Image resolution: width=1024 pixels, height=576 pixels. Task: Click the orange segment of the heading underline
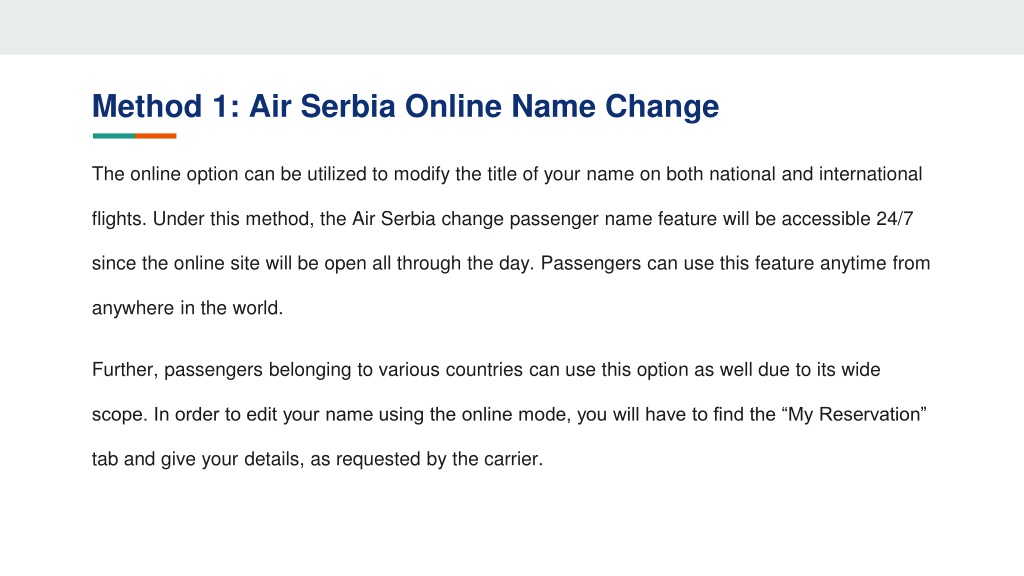155,136
